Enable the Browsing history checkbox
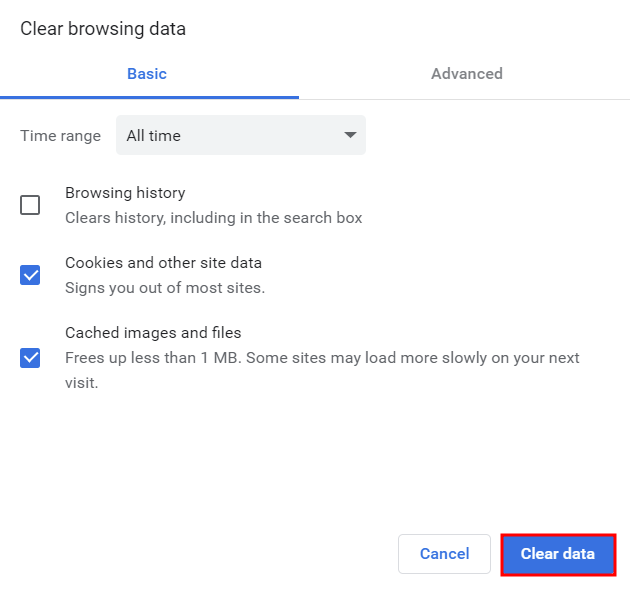 tap(30, 205)
